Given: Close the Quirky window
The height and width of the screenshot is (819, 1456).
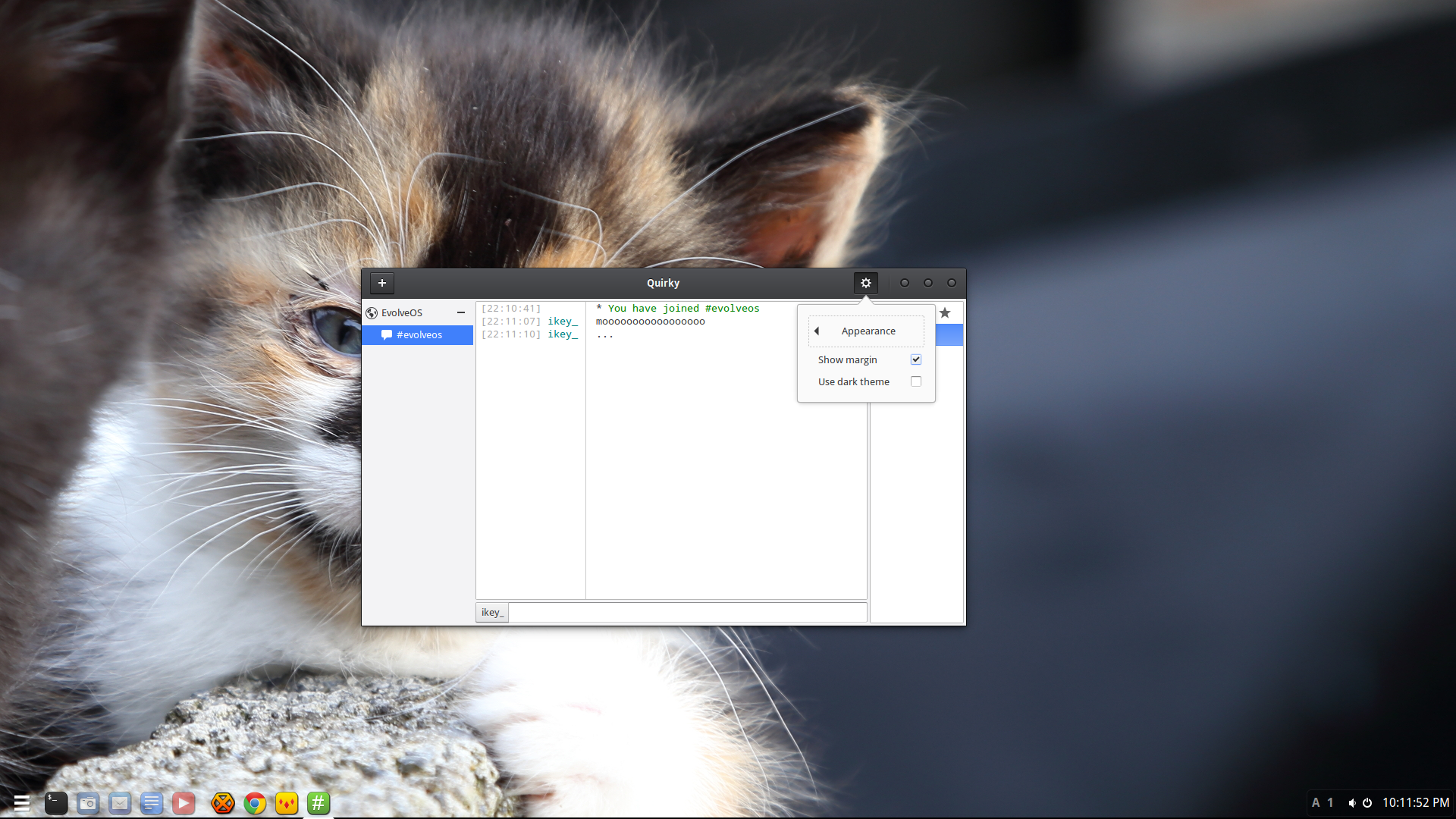Looking at the screenshot, I should 952,283.
